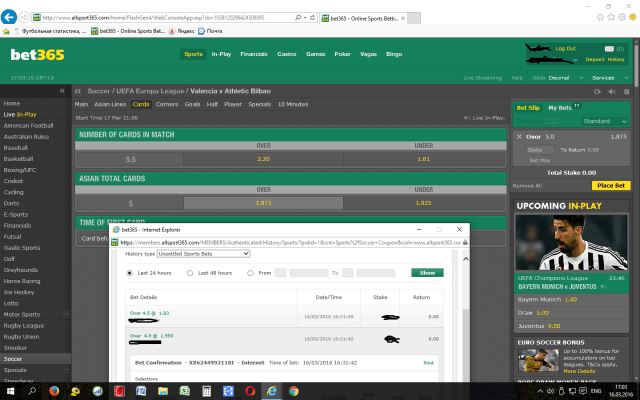Expand the Services dropdown
This screenshot has width=640, height=400.
(x=610, y=78)
